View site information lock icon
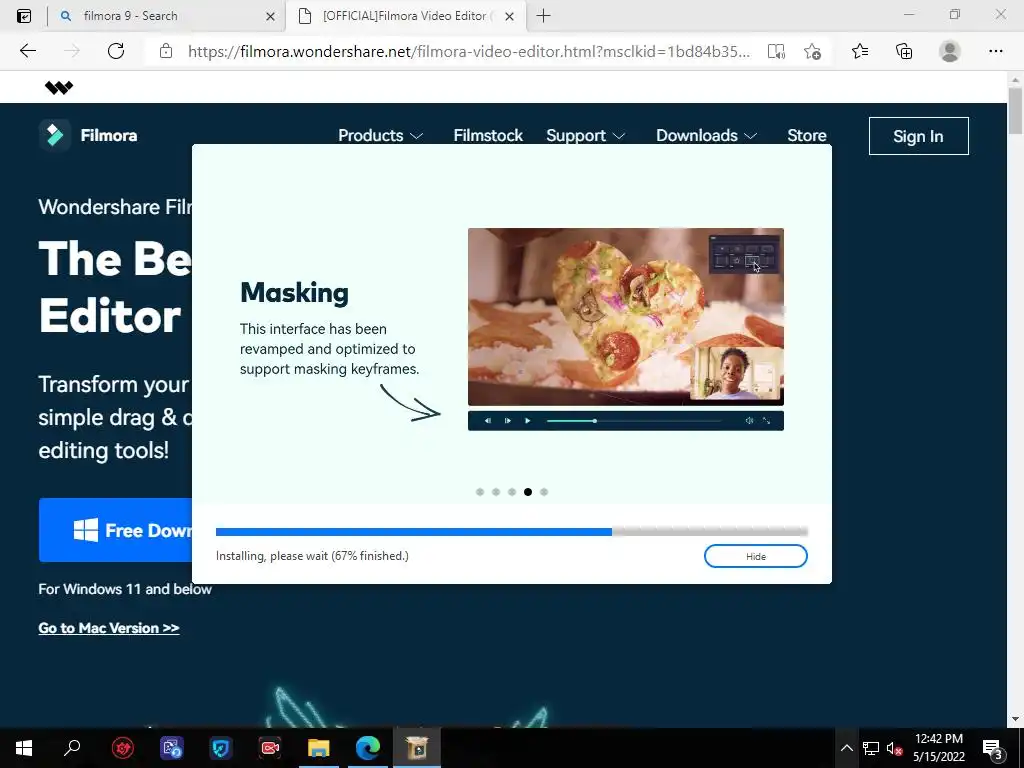1024x768 pixels. [x=166, y=51]
